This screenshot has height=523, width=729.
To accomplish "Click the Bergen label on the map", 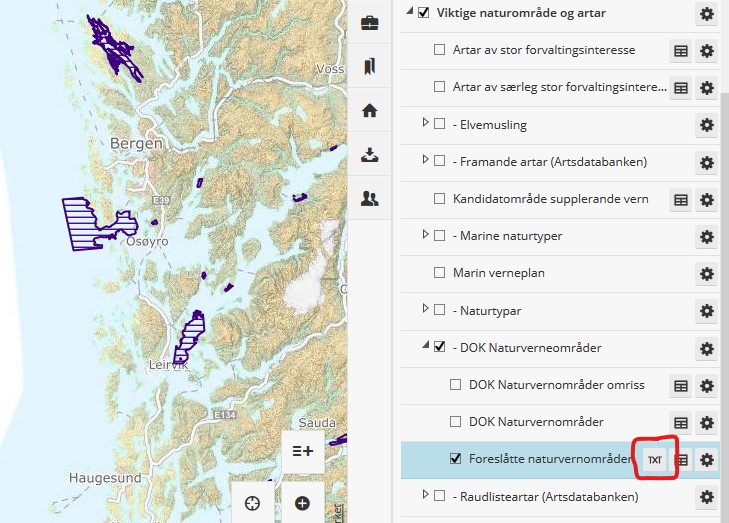I will [136, 144].
